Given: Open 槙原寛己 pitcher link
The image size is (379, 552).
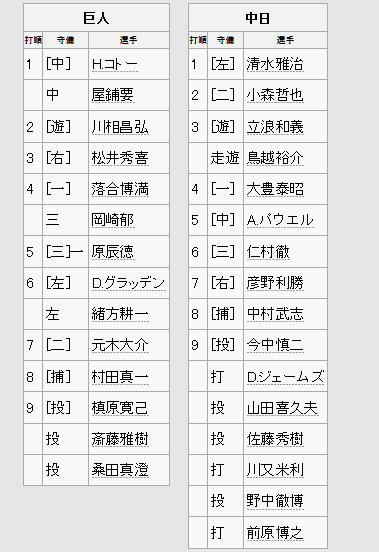Looking at the screenshot, I should click(120, 408).
